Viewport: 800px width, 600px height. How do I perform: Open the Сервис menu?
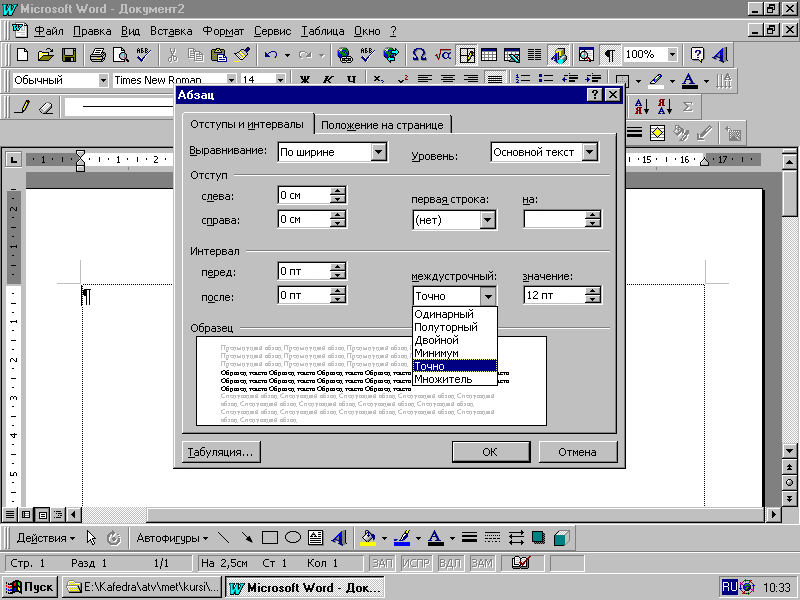click(272, 31)
